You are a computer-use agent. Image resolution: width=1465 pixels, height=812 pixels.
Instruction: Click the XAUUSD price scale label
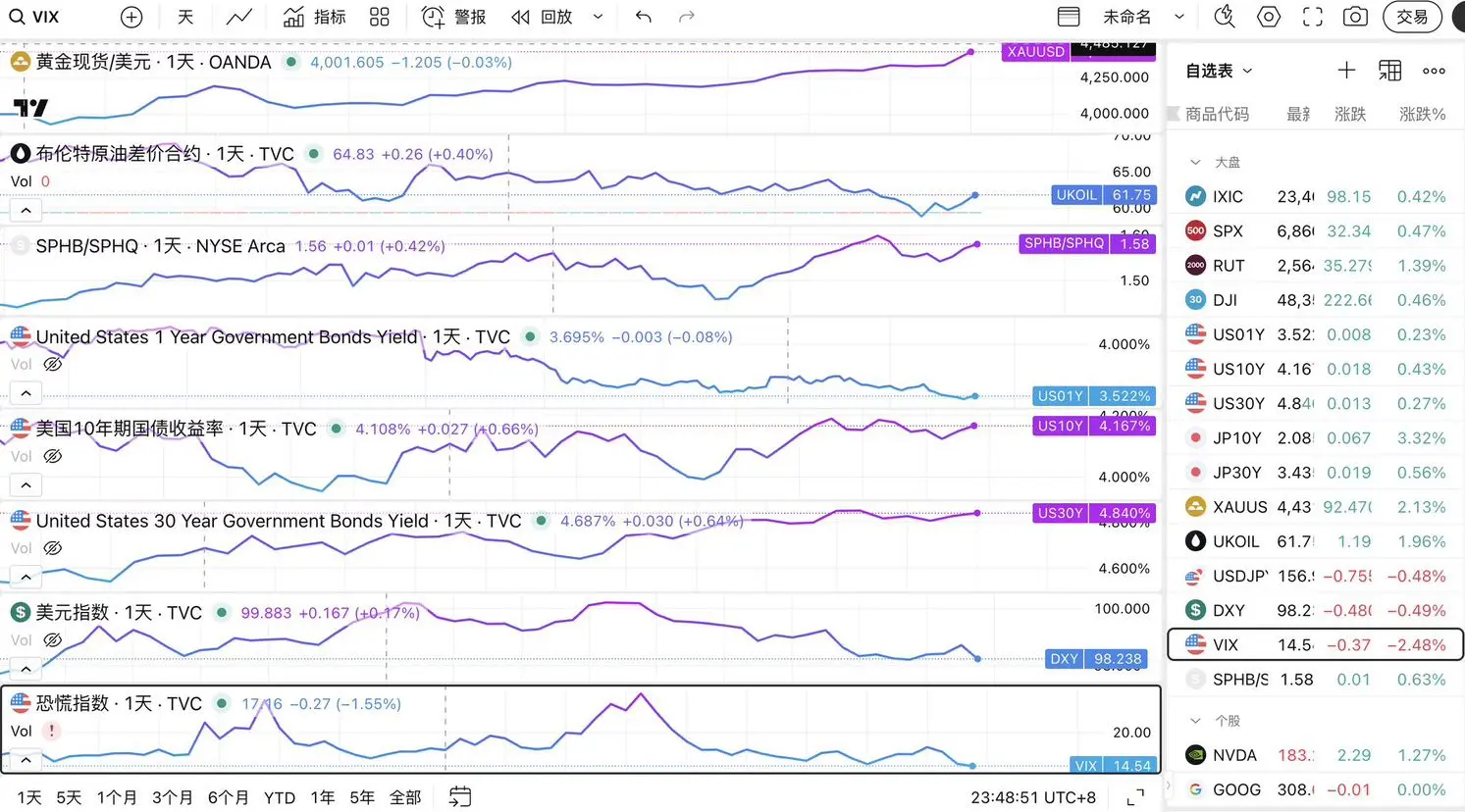1035,51
